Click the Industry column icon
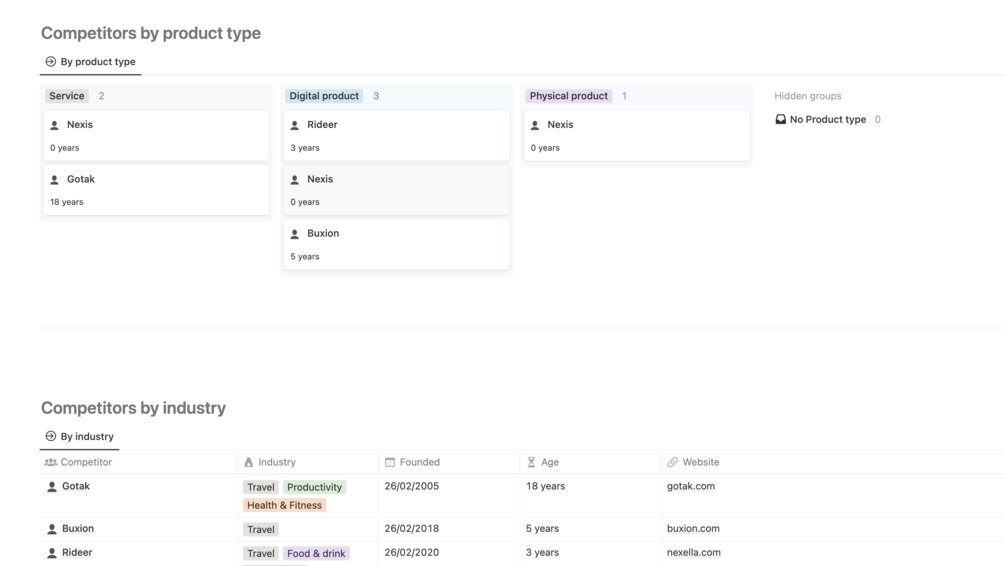The width and height of the screenshot is (1005, 566). pos(249,463)
